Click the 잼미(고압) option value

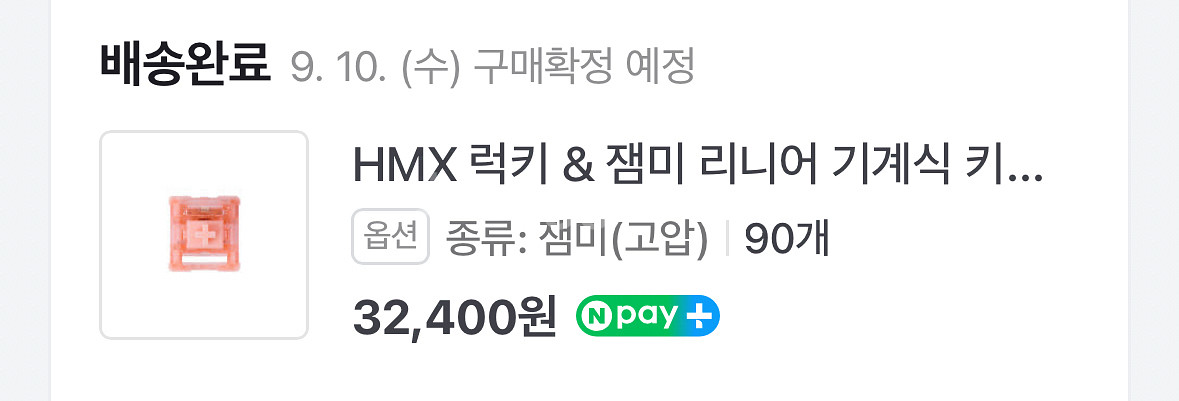[x=623, y=239]
